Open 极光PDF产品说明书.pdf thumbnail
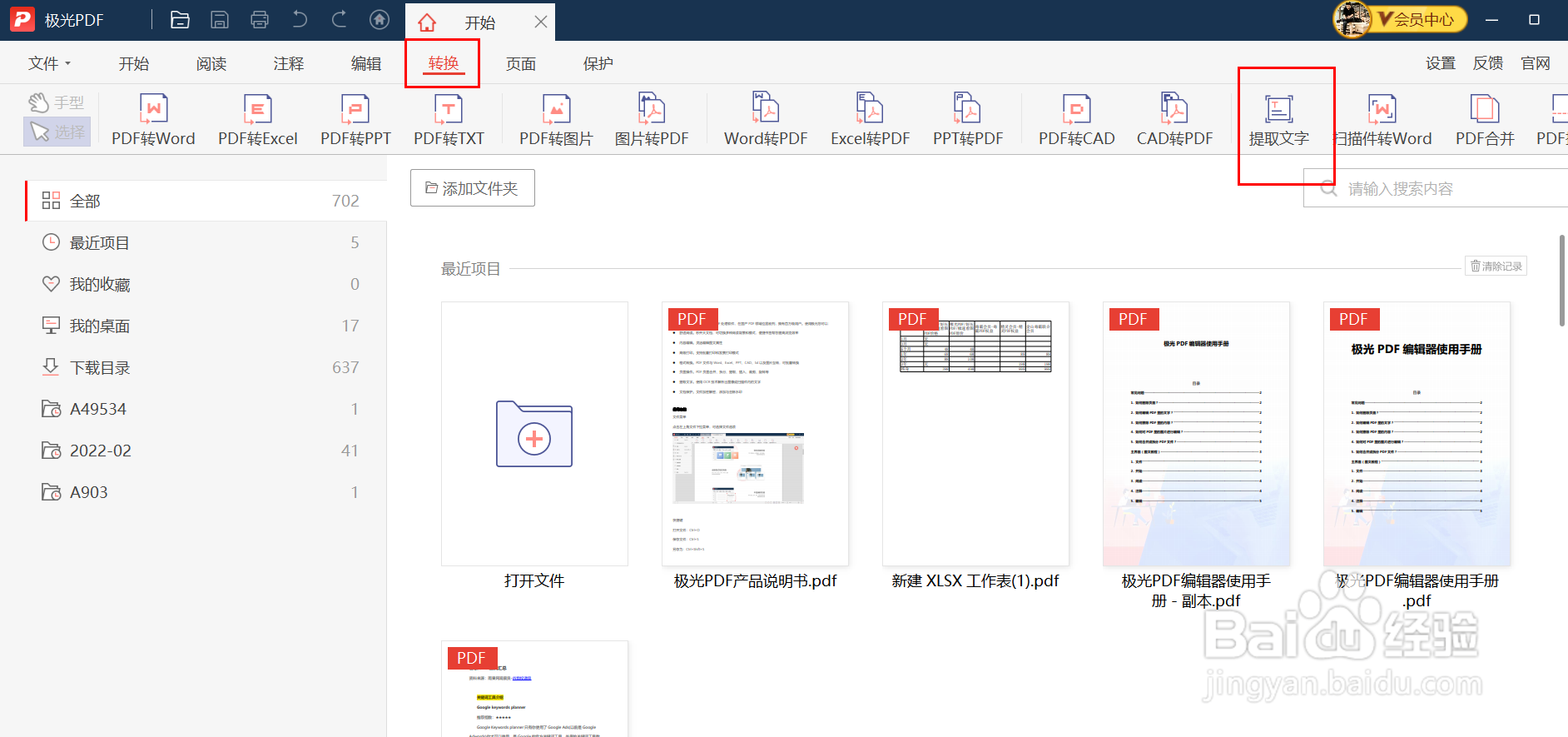 click(x=755, y=434)
